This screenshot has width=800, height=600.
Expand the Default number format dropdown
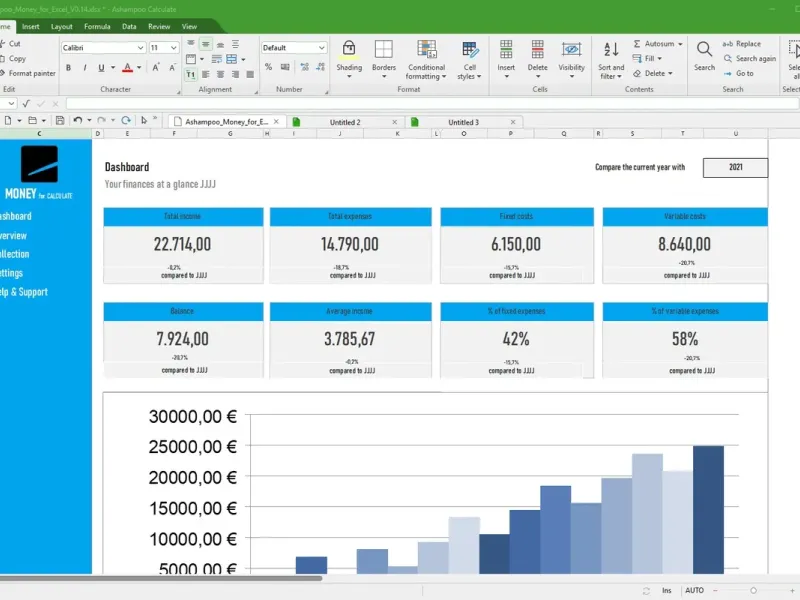[x=321, y=47]
